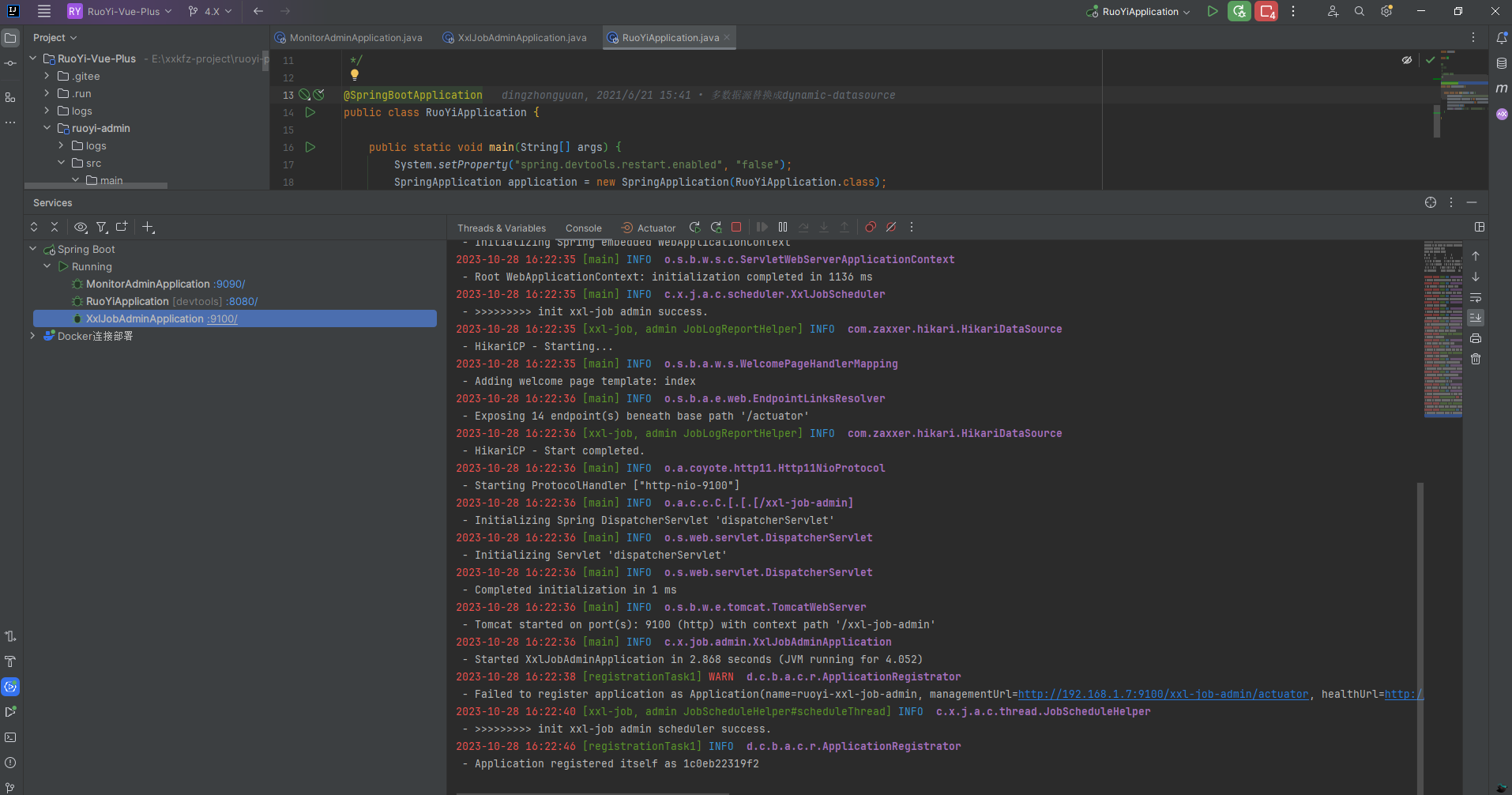The width and height of the screenshot is (1512, 795).
Task: Open the 4.X git branch dropdown
Action: (x=210, y=11)
